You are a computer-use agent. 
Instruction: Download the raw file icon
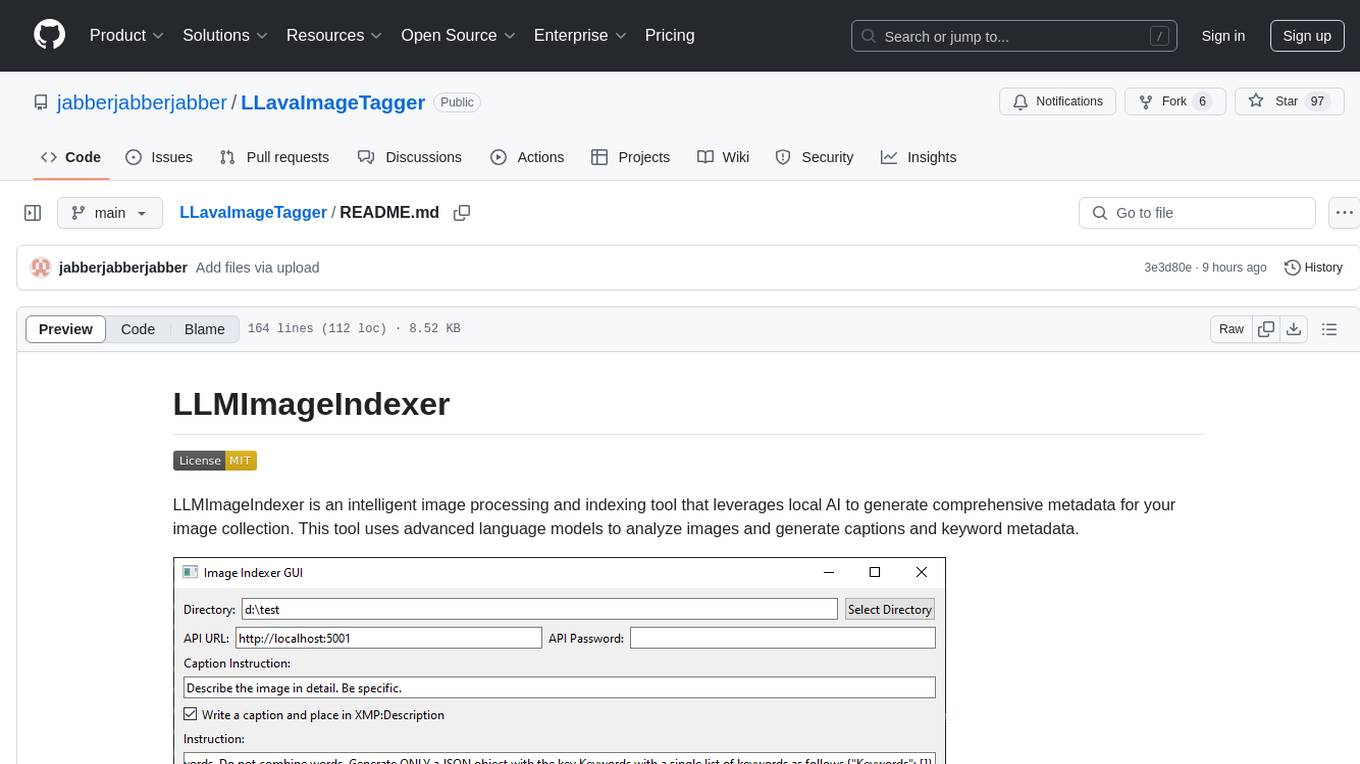pyautogui.click(x=1293, y=329)
